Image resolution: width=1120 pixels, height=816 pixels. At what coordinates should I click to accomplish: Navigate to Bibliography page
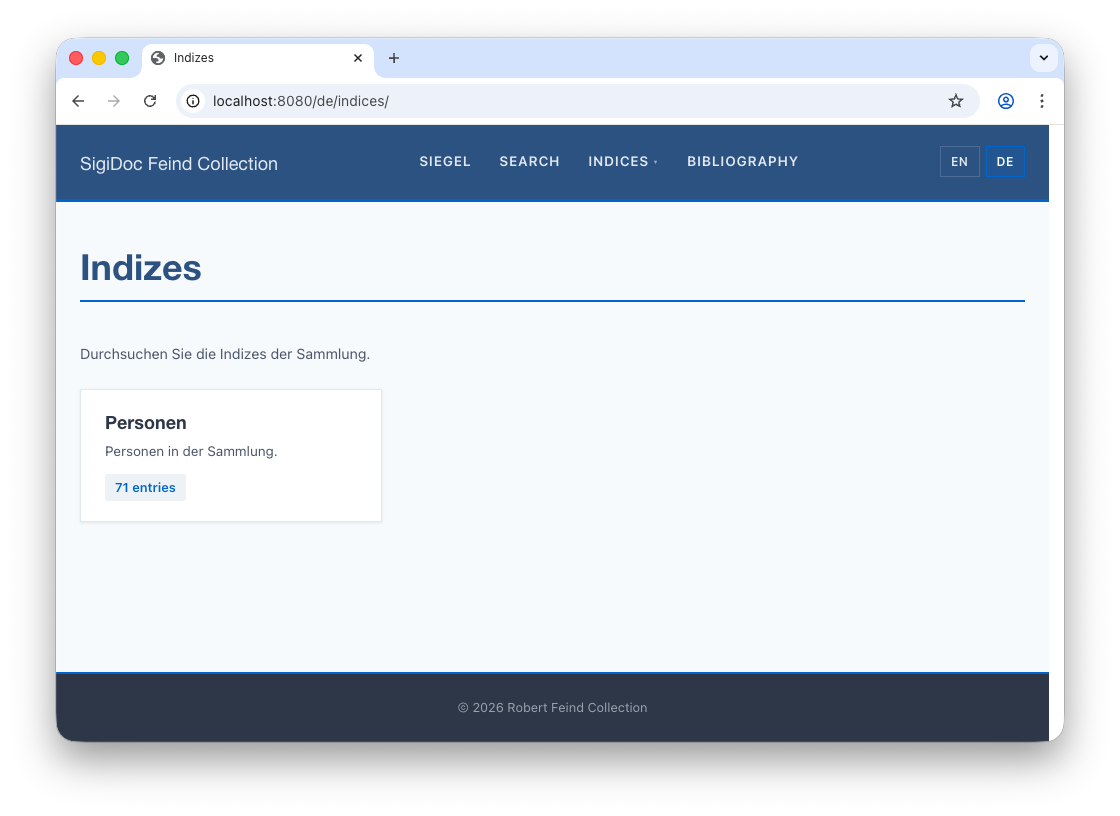(742, 162)
